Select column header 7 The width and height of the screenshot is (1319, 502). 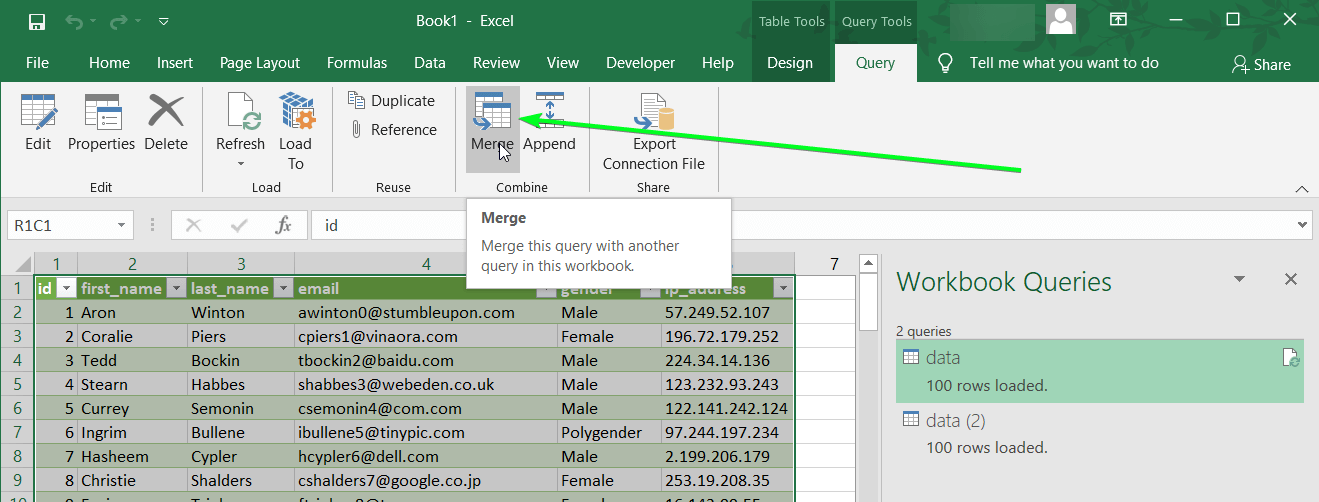tap(834, 264)
